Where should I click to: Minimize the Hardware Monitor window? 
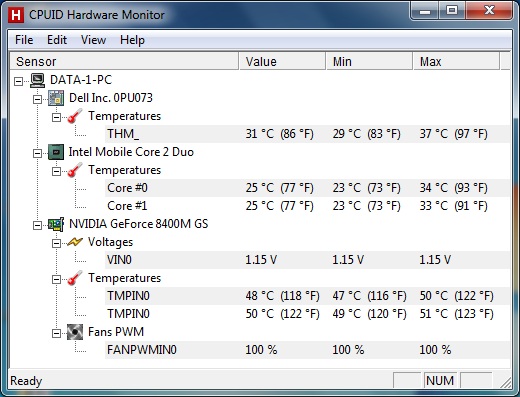pos(424,11)
